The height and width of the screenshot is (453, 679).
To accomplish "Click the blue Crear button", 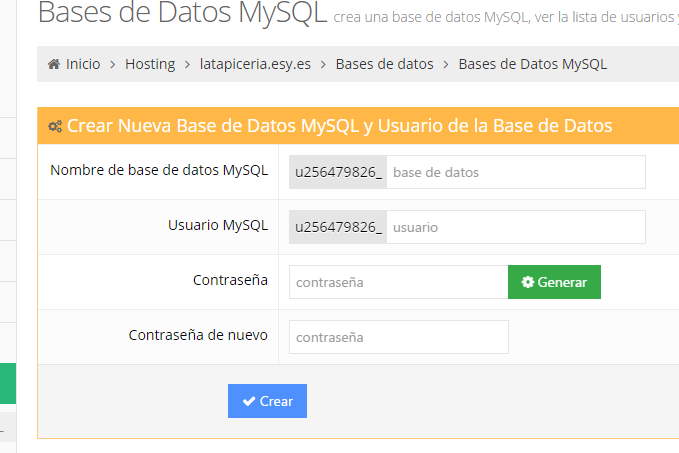I will 267,401.
